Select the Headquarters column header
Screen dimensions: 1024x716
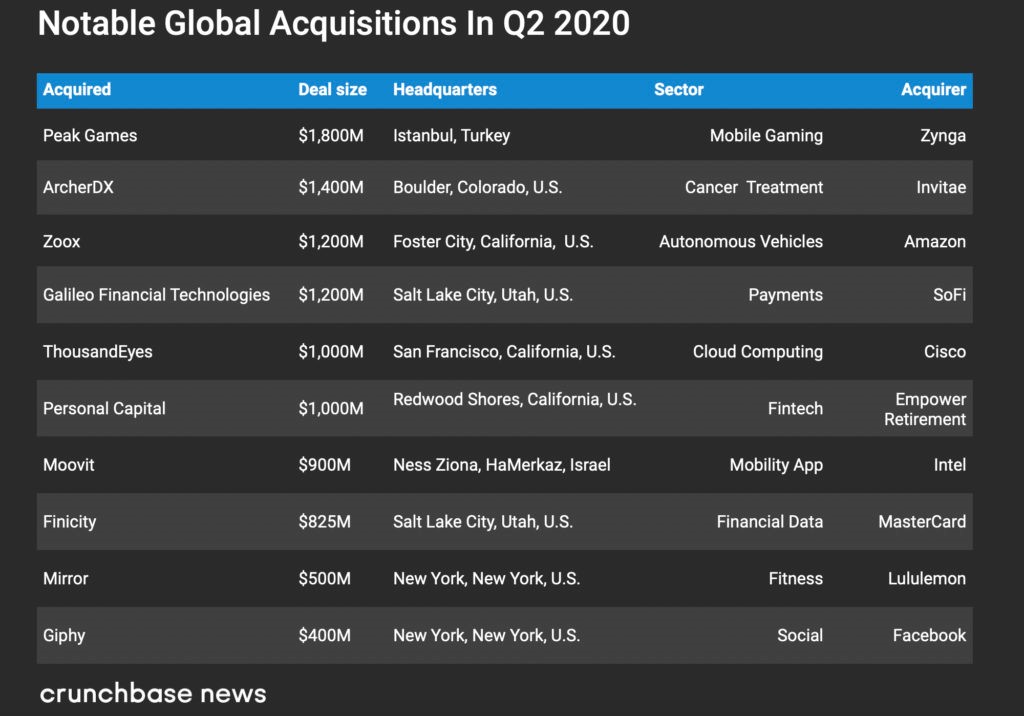(x=445, y=90)
